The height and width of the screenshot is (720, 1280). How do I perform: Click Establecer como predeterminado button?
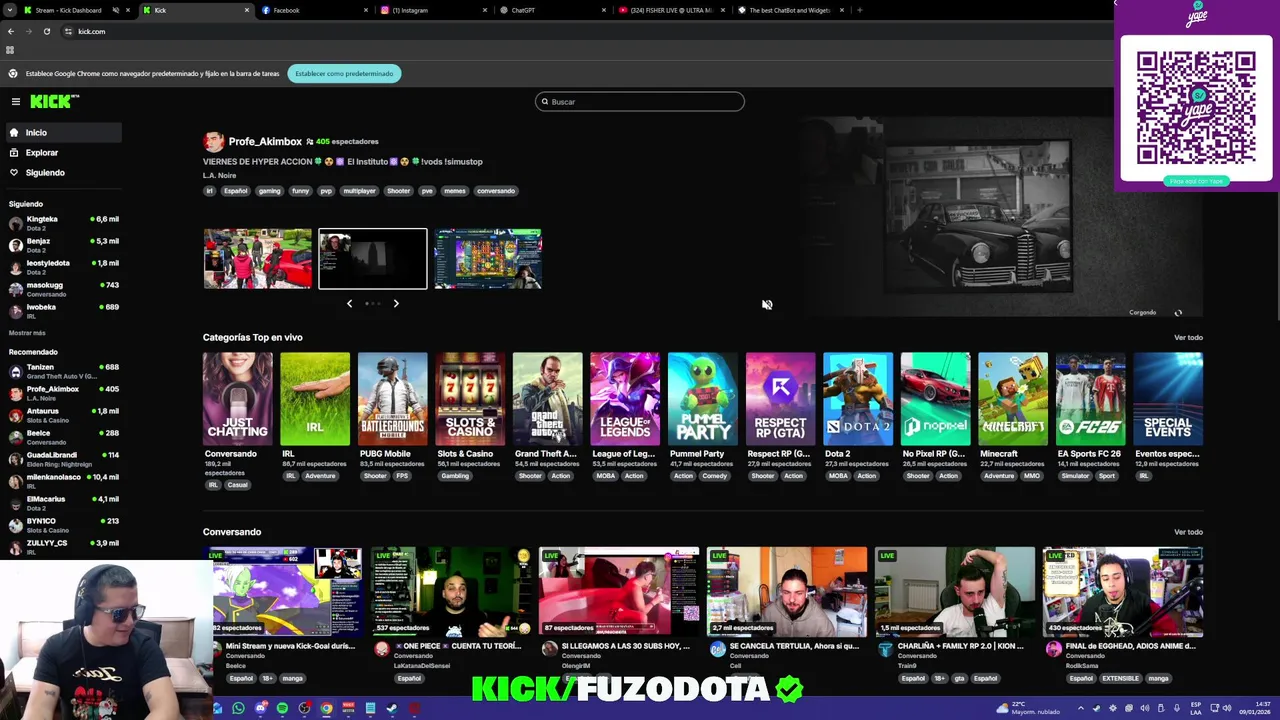click(x=344, y=73)
